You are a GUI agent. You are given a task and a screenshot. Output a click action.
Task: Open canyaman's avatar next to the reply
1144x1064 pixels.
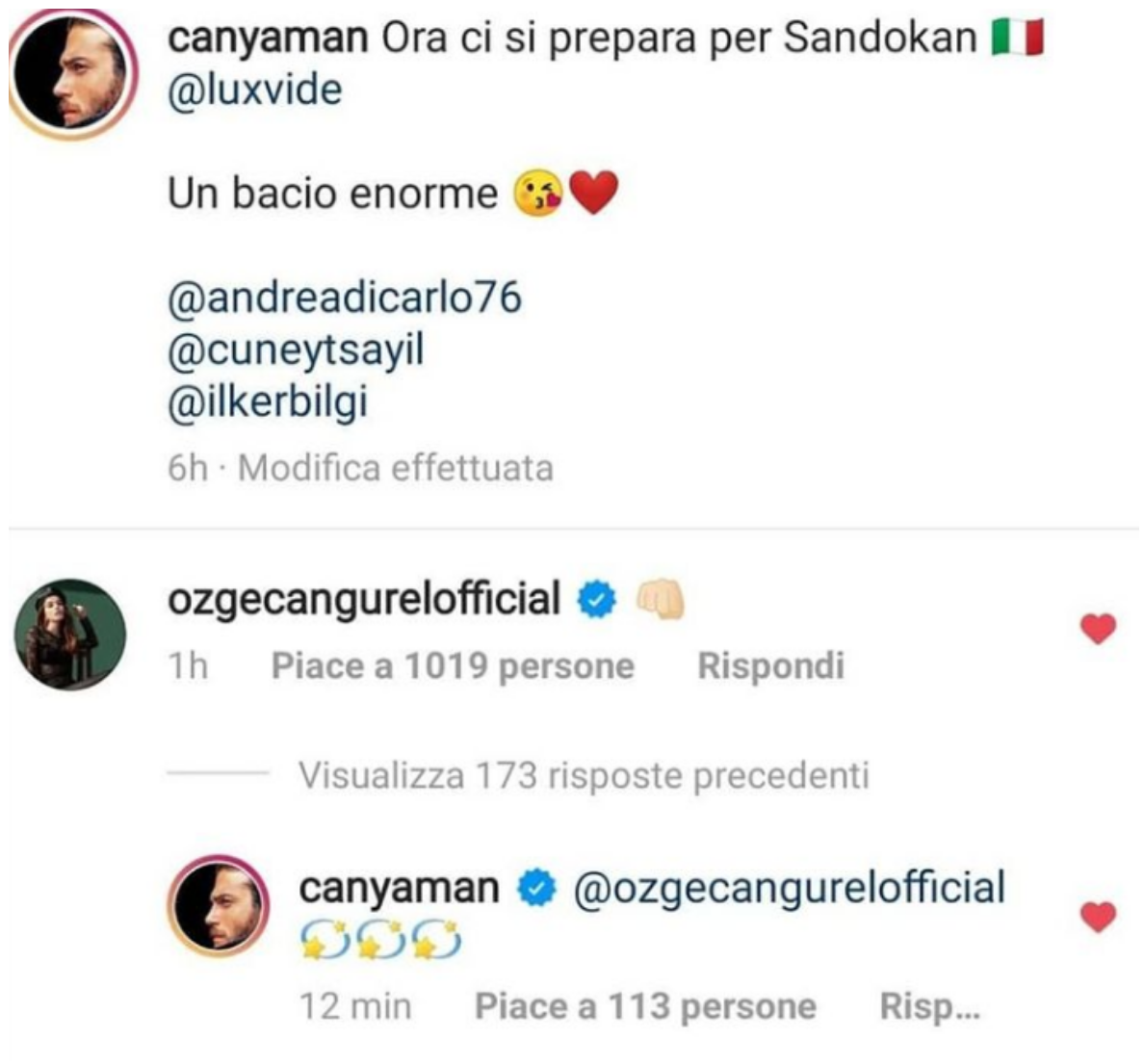point(219,906)
